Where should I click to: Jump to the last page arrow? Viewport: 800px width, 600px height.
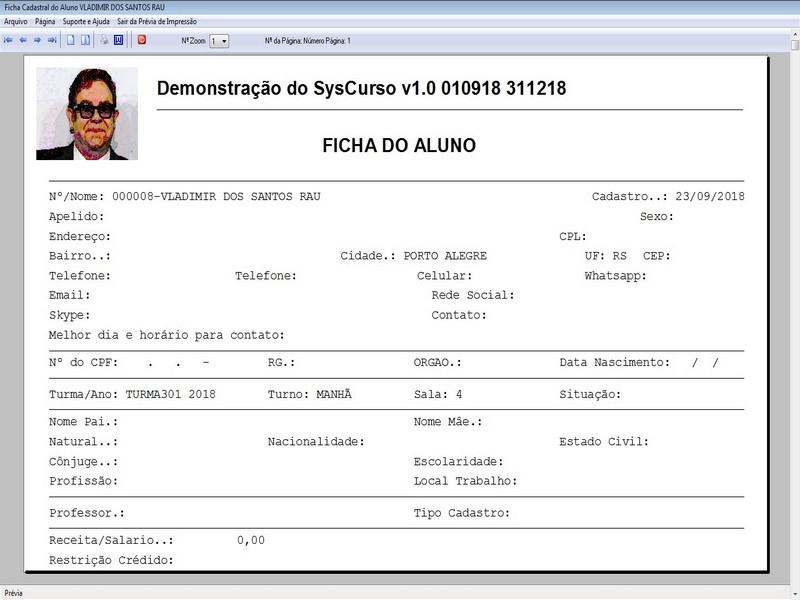52,40
